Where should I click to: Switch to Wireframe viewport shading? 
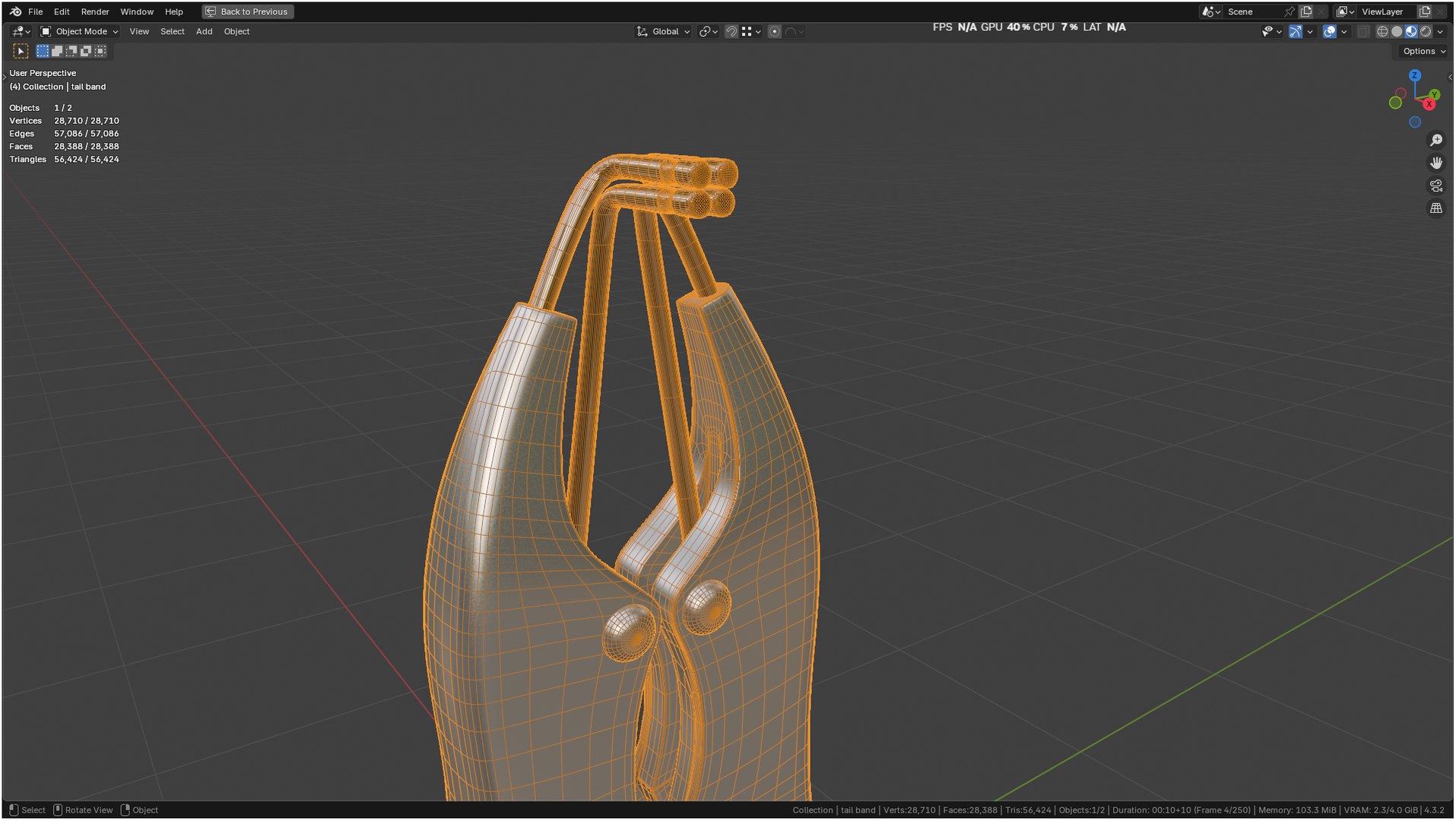click(x=1382, y=31)
